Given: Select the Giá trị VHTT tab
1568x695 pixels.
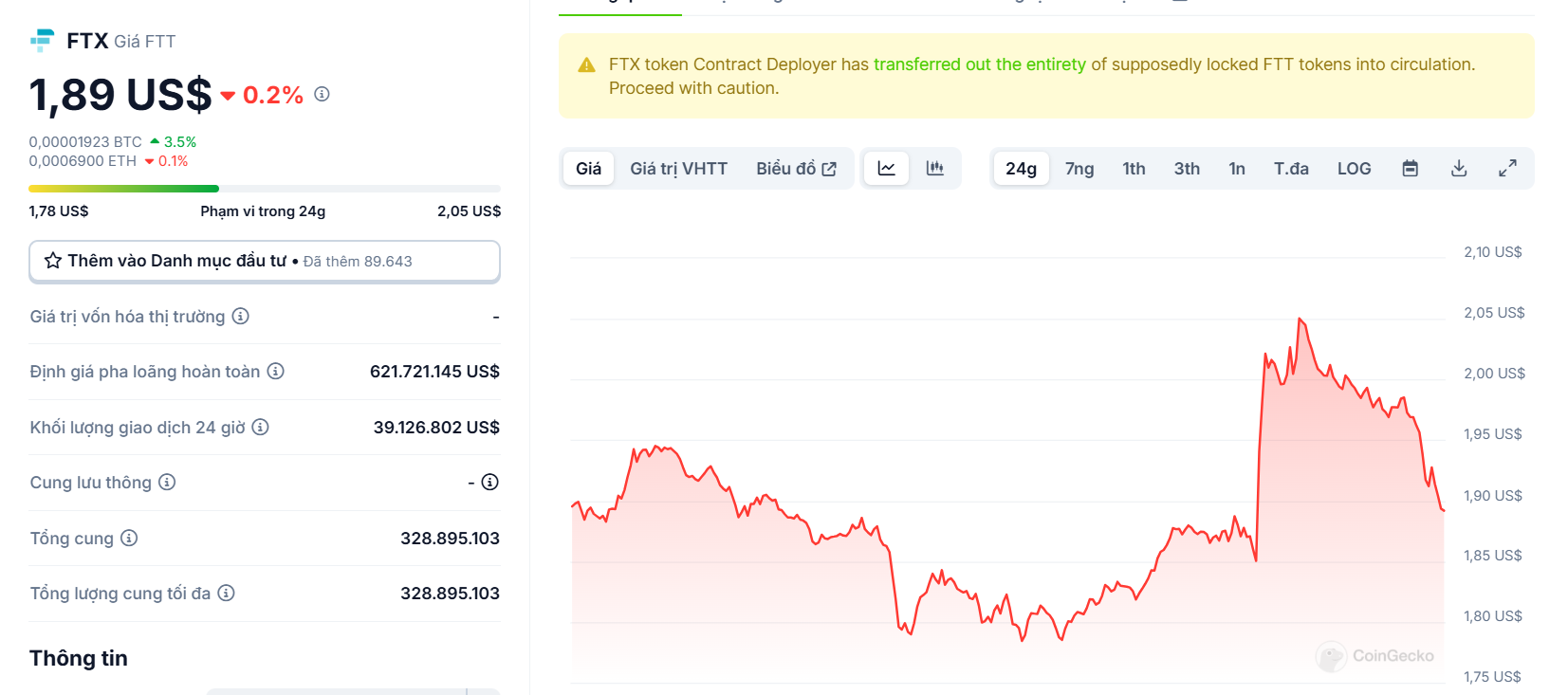Looking at the screenshot, I should point(678,168).
